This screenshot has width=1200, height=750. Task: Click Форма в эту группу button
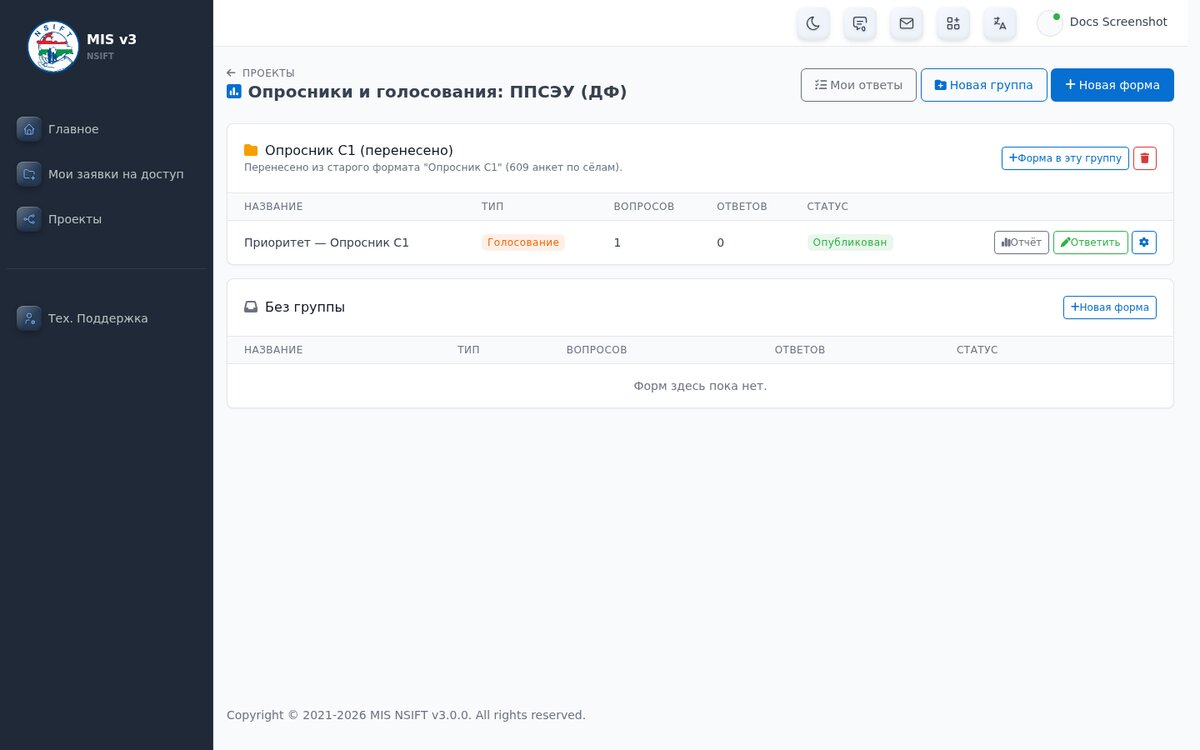click(x=1065, y=158)
